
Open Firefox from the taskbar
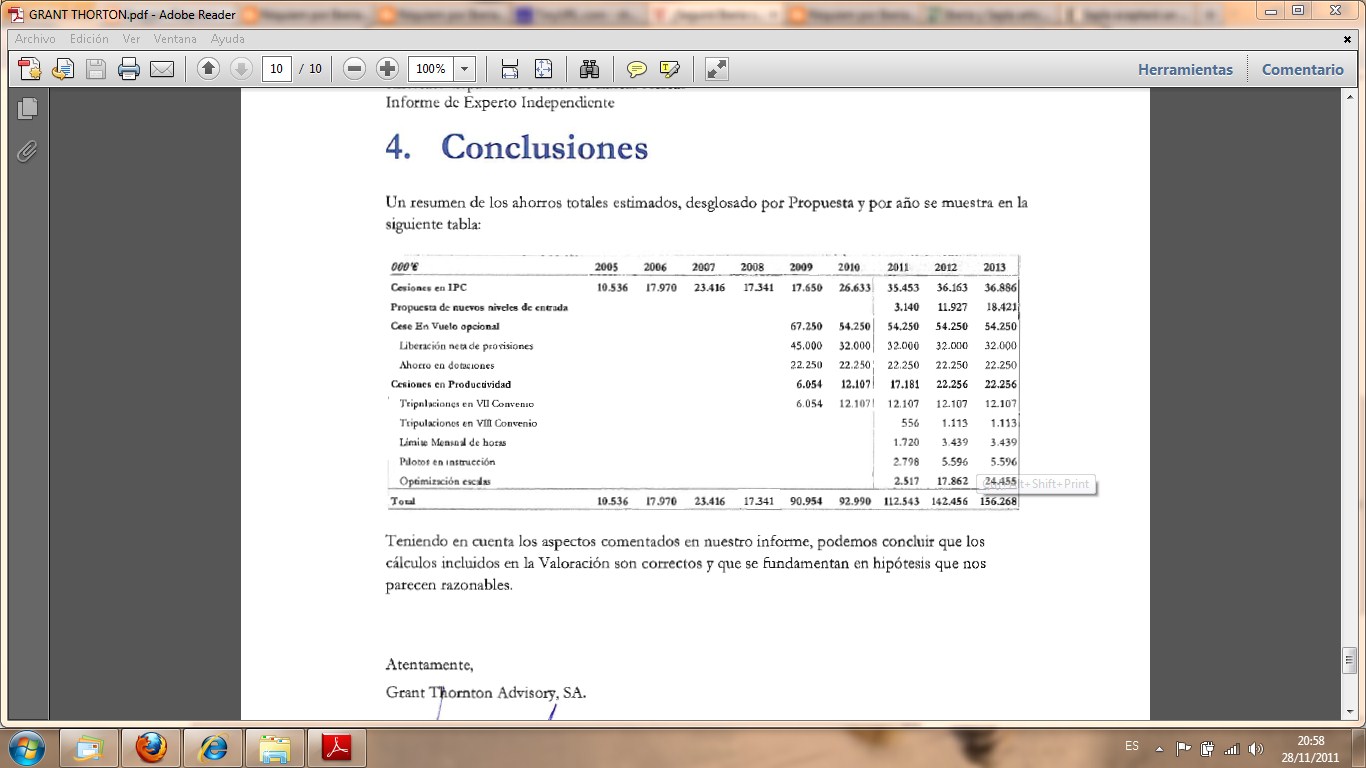click(x=151, y=747)
